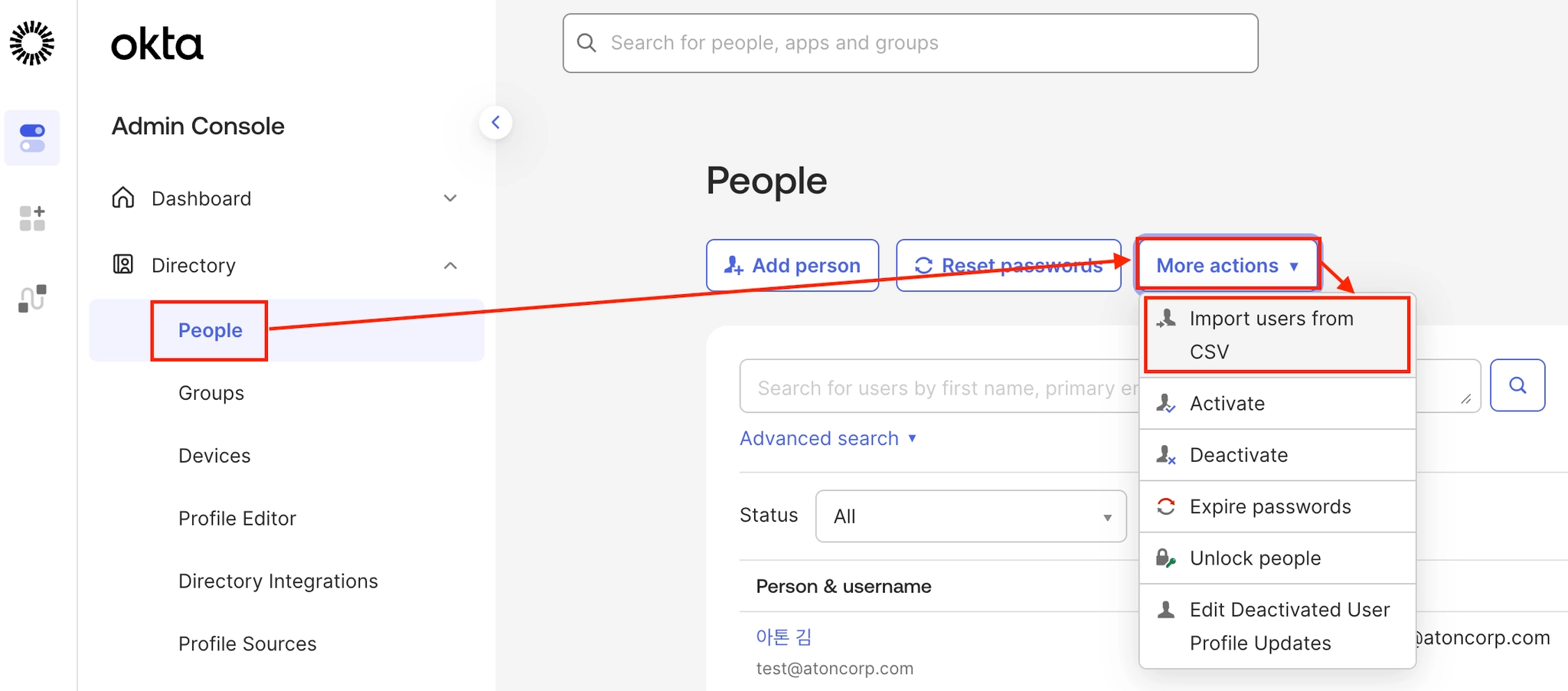Open the More actions dropdown button
1568x691 pixels.
pos(1227,265)
